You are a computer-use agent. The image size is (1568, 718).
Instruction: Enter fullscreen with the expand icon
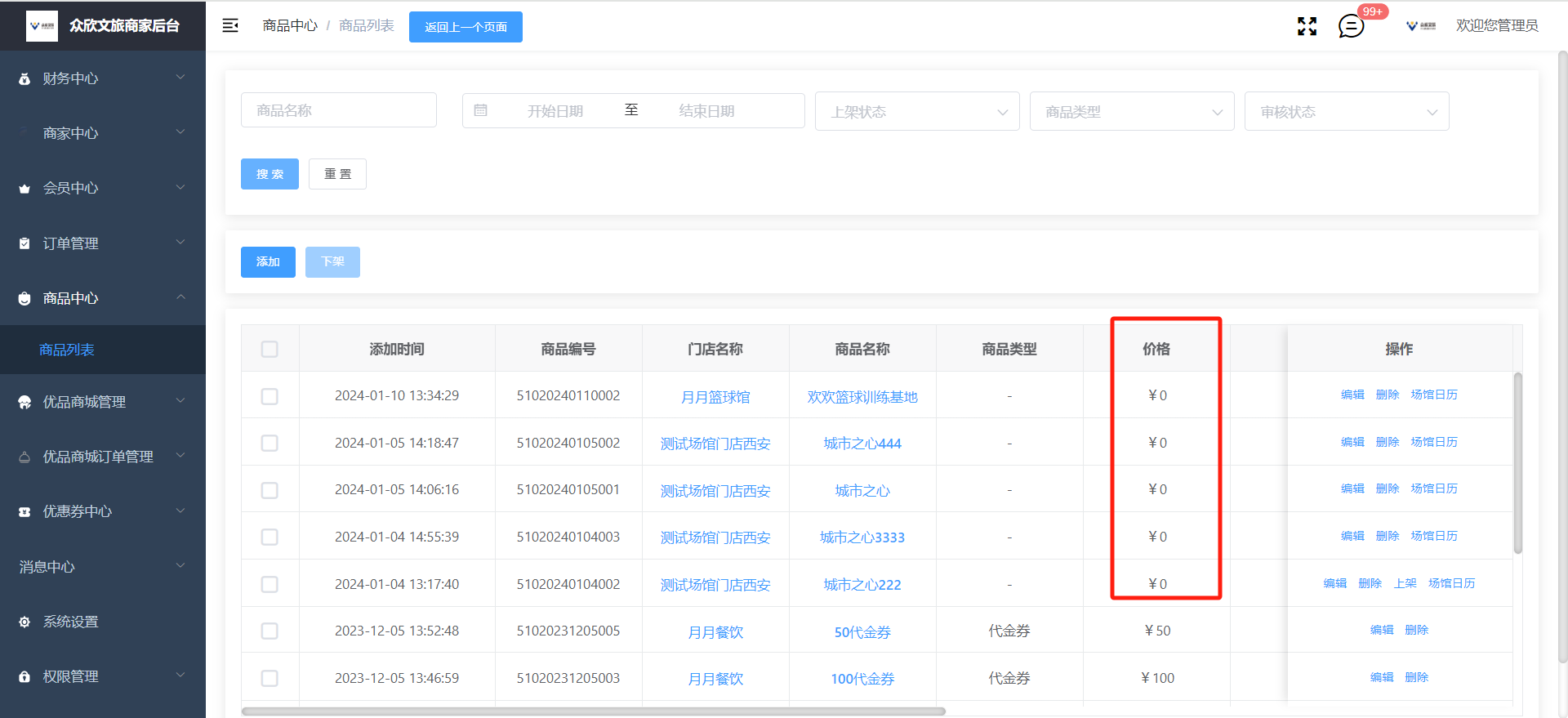point(1307,26)
